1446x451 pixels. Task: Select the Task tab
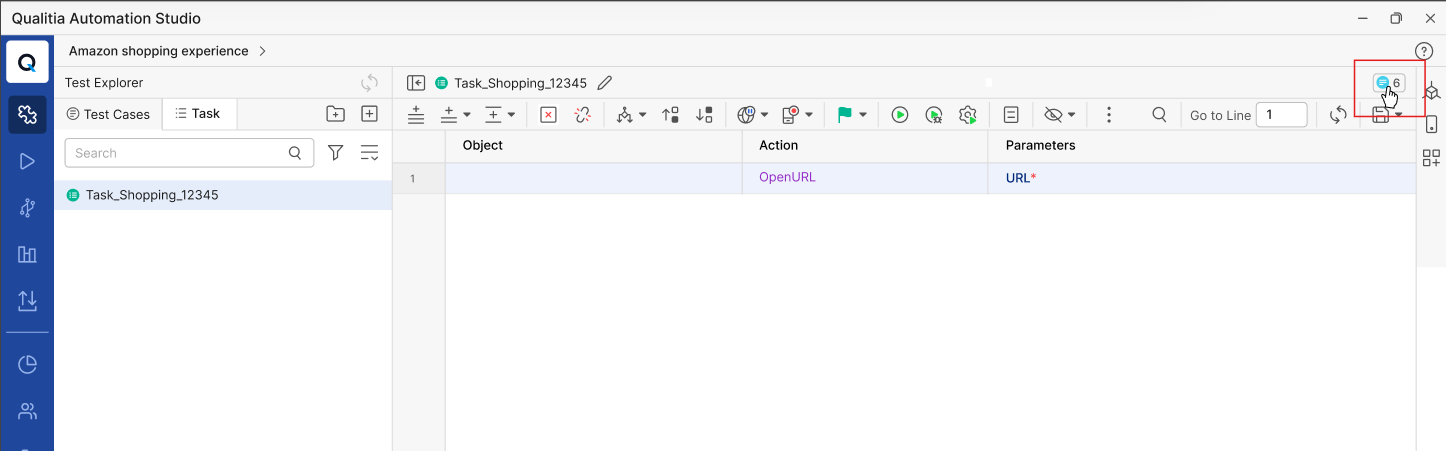[198, 114]
